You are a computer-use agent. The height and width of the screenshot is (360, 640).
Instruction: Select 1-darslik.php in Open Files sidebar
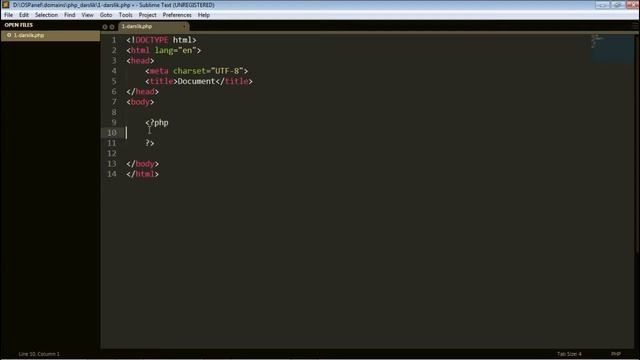coord(50,36)
